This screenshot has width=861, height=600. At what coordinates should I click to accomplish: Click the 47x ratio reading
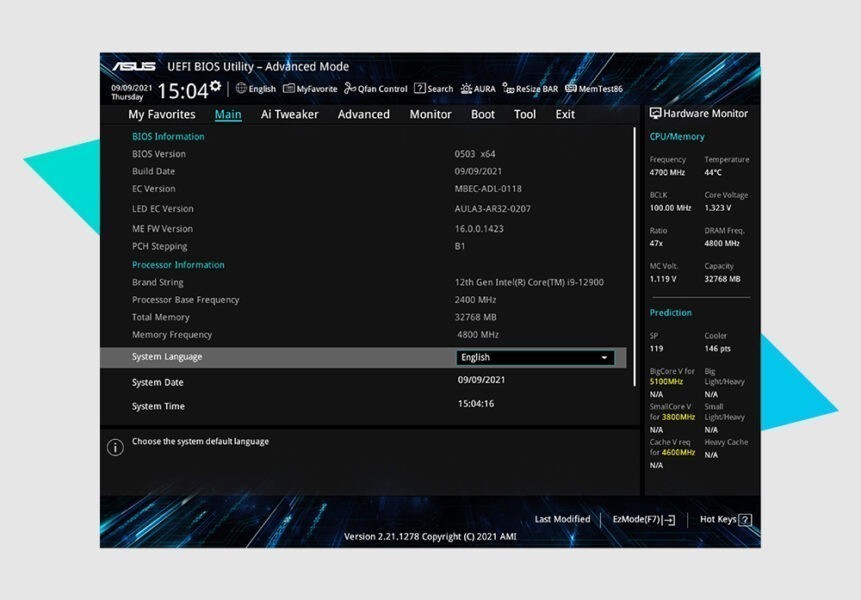[656, 243]
